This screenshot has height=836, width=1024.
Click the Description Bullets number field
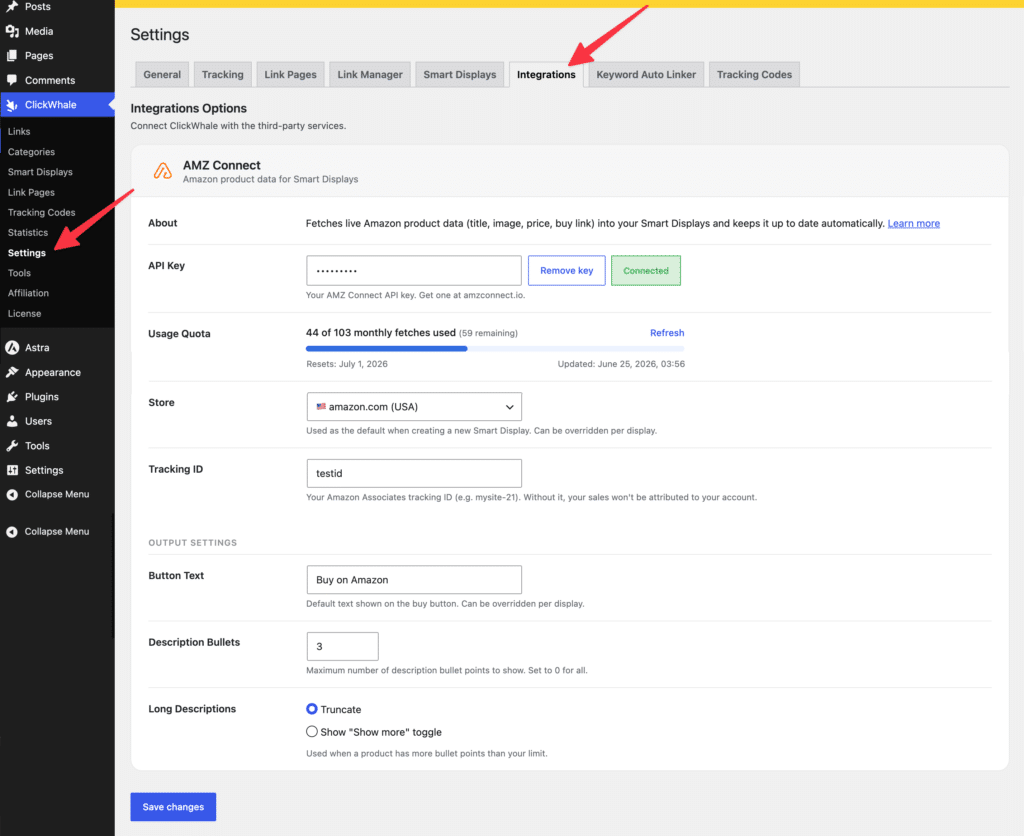coord(343,646)
